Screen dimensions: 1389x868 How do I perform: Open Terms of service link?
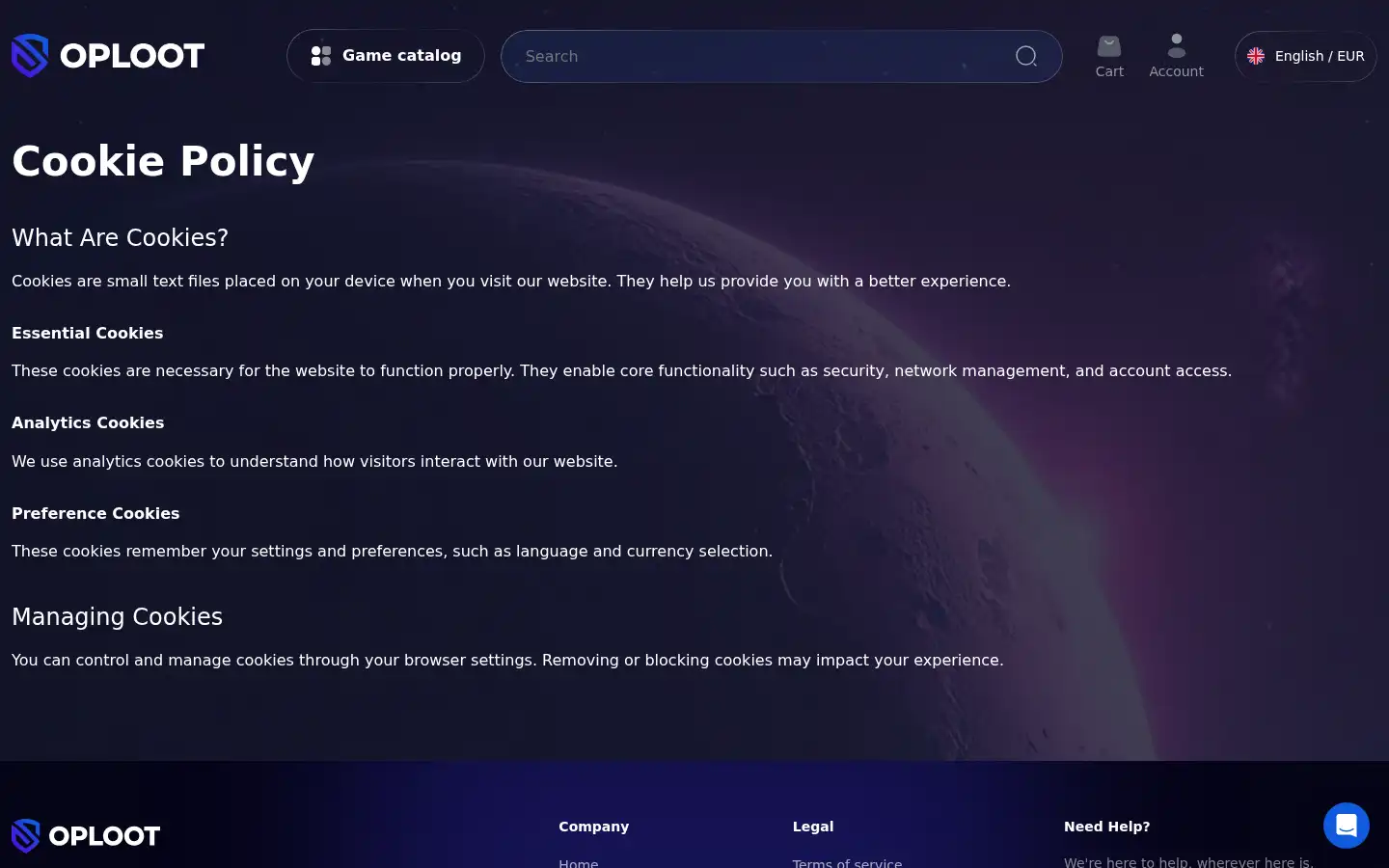tap(847, 862)
